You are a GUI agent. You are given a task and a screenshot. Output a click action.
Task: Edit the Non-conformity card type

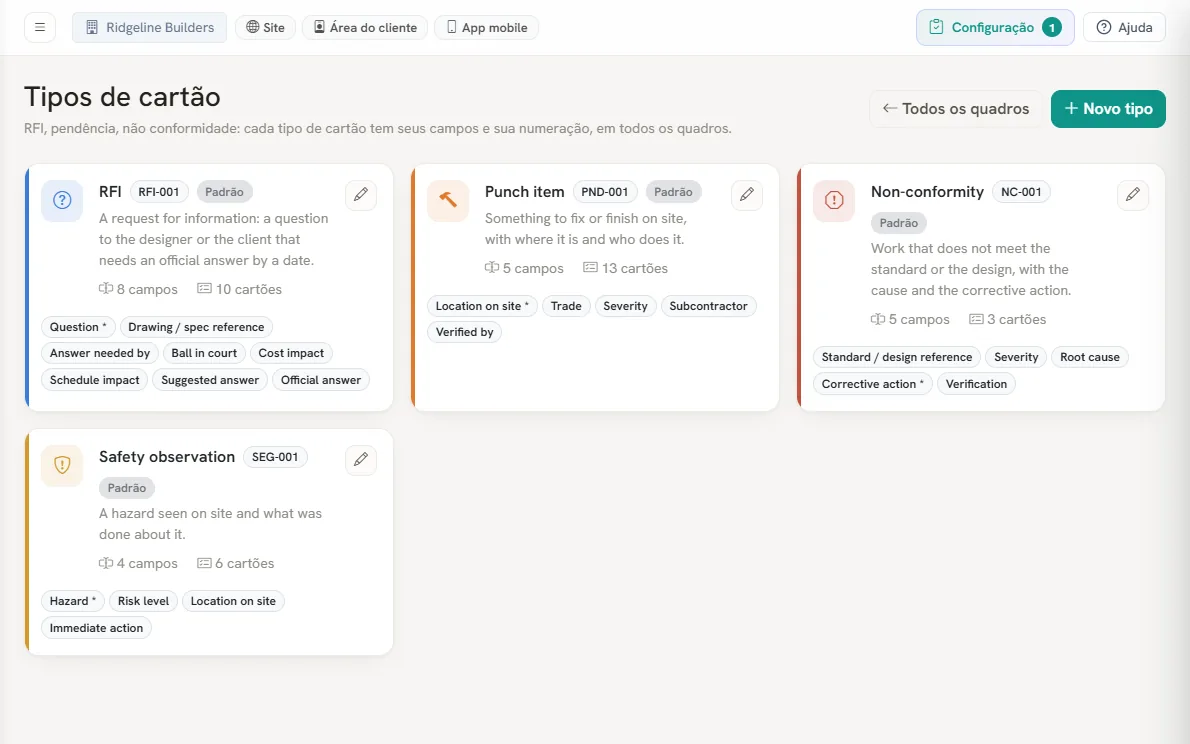pos(1132,194)
